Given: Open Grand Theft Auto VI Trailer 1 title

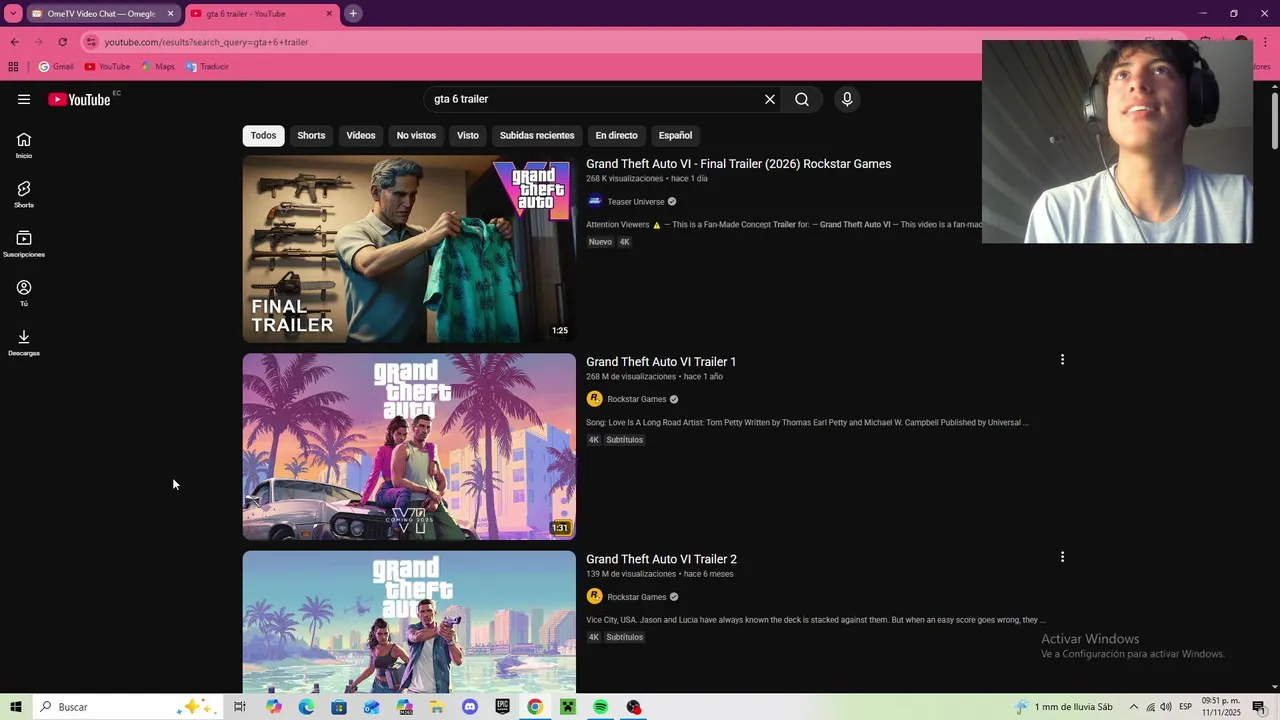Looking at the screenshot, I should (661, 362).
